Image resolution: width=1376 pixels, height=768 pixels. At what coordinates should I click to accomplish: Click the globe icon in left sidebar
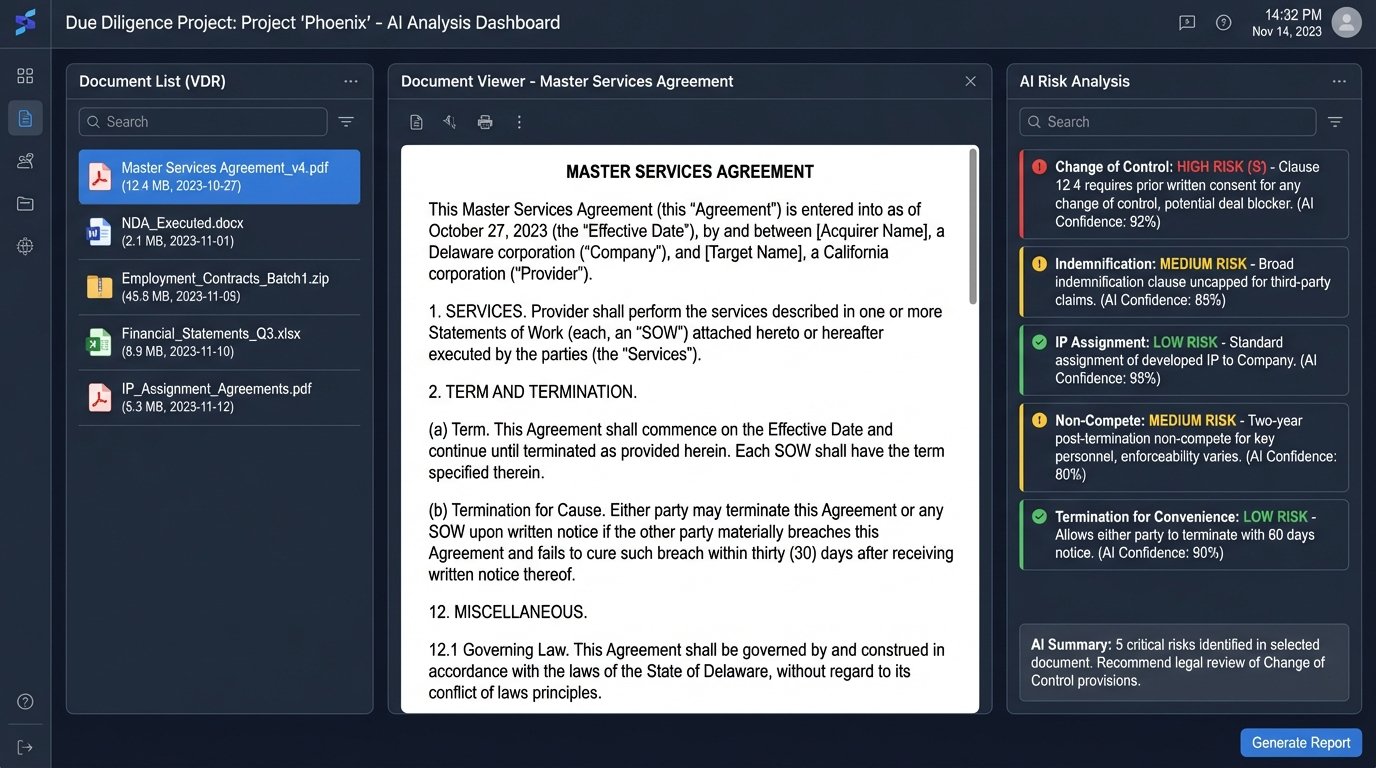click(x=25, y=246)
